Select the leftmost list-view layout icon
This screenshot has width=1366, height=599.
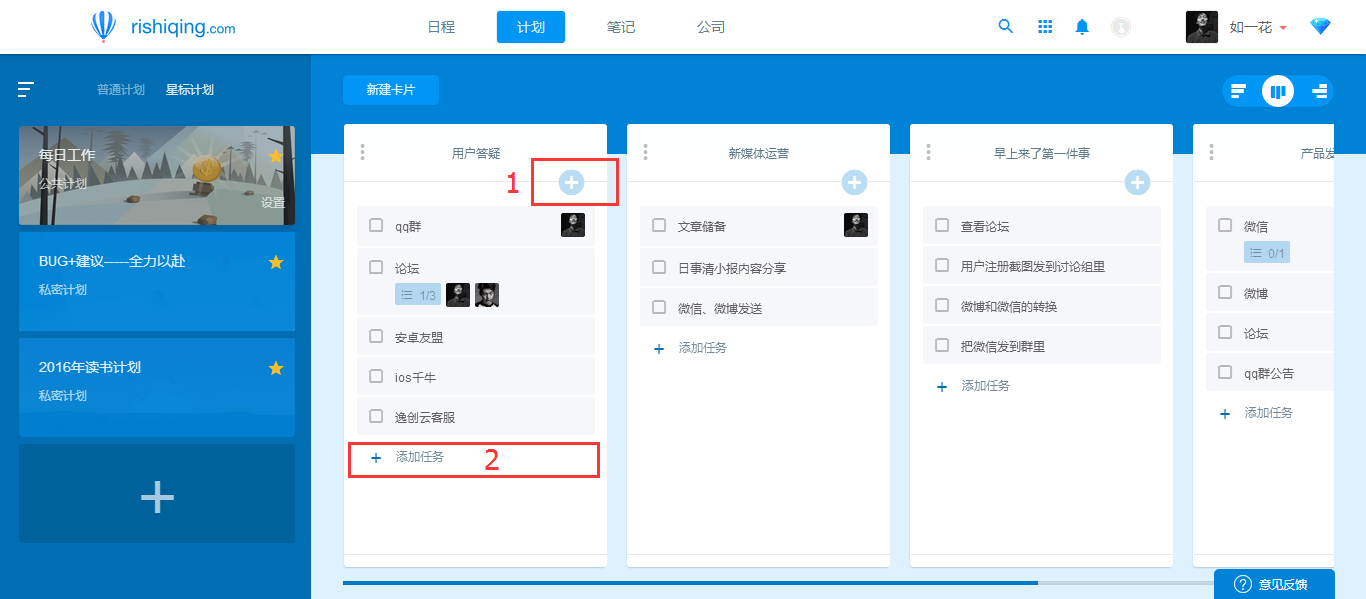1238,90
